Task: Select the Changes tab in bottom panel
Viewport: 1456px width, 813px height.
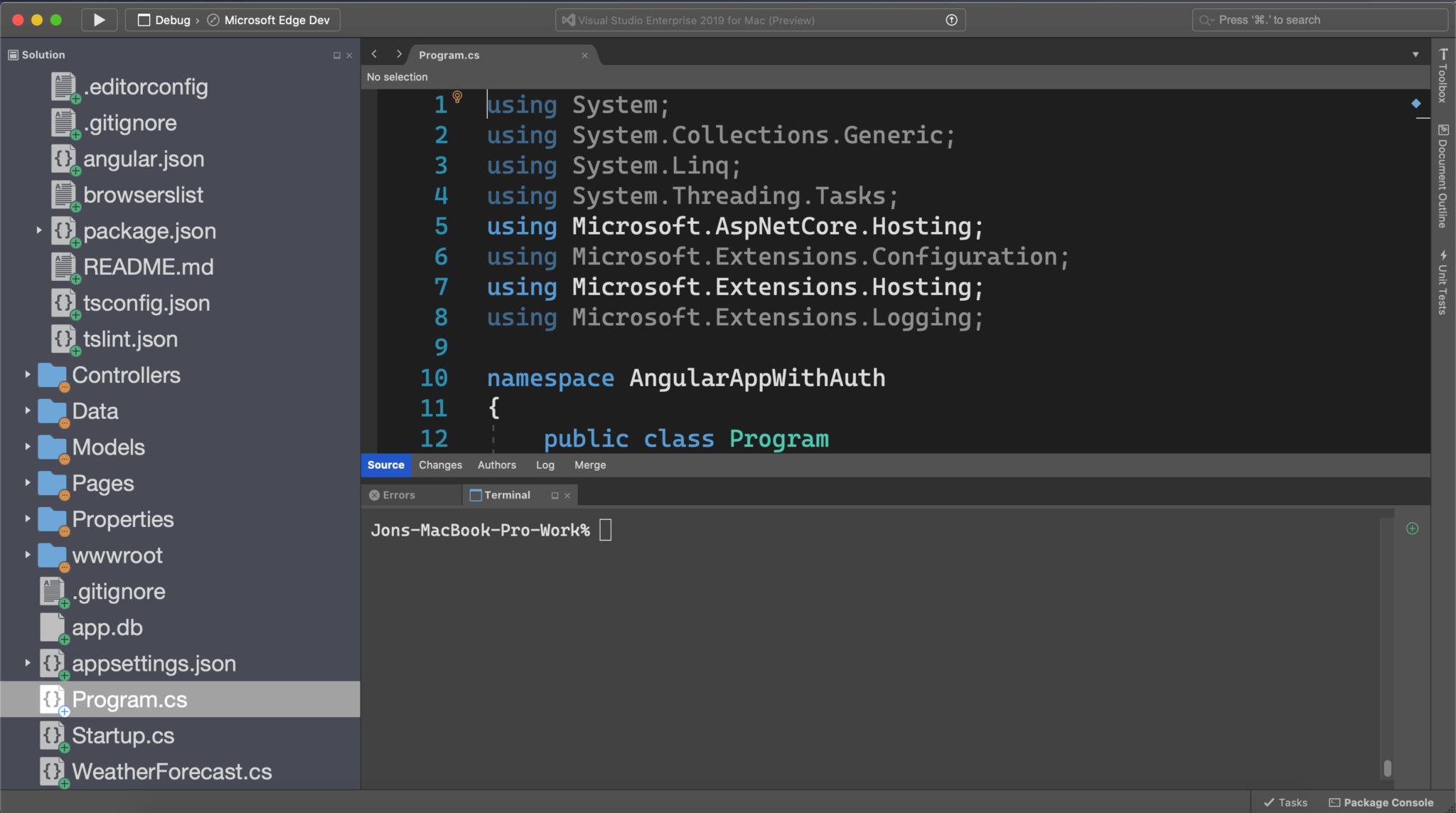Action: (440, 464)
